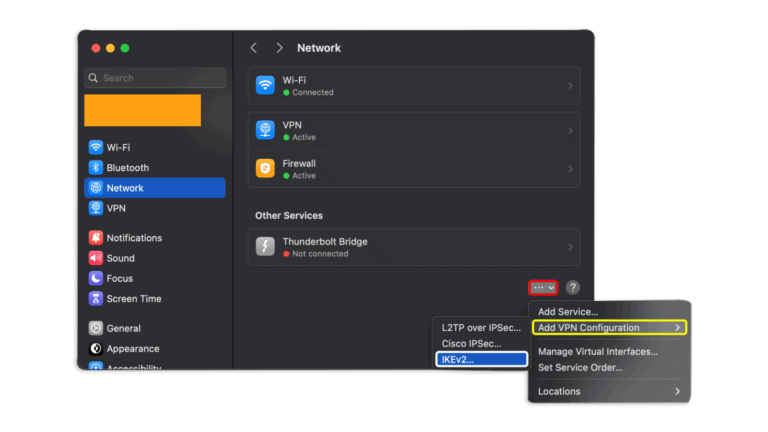The image size is (768, 432).
Task: Open the Wi-Fi sidebar label
Action: (x=118, y=147)
